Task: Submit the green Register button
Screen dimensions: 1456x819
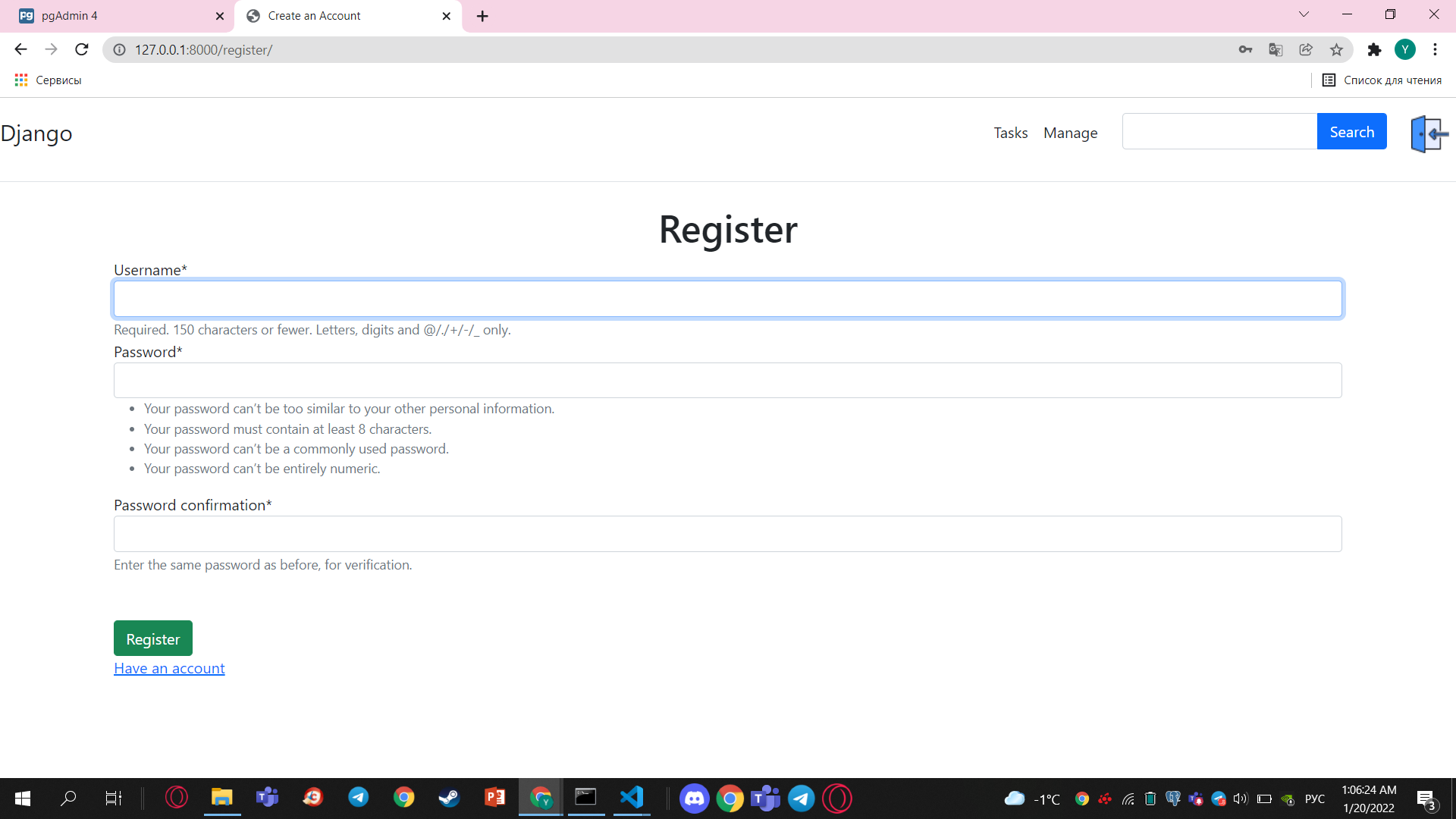Action: click(x=153, y=639)
